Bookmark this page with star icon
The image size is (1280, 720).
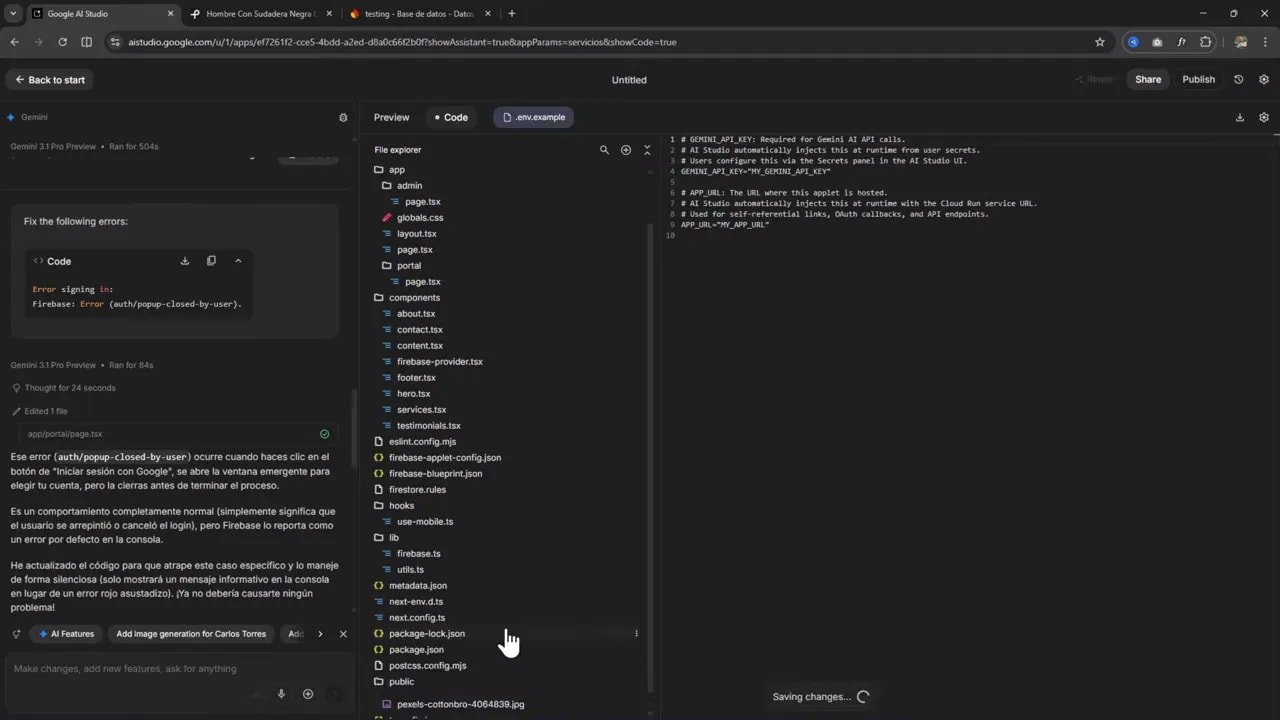point(1100,42)
